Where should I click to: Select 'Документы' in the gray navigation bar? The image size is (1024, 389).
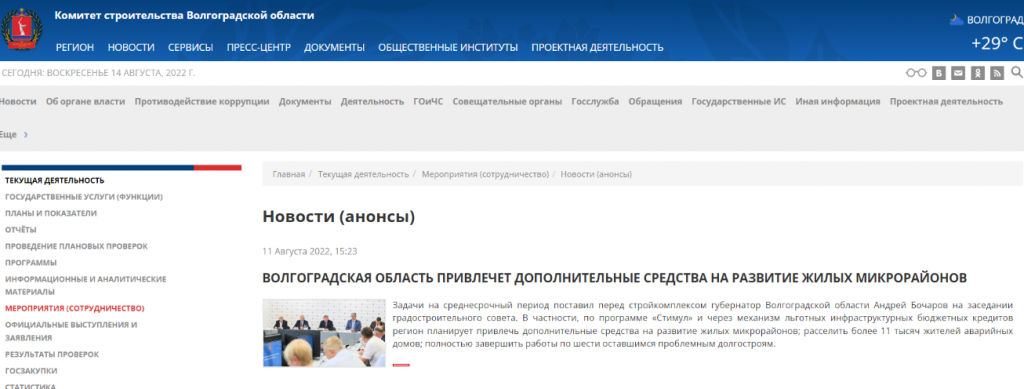305,101
